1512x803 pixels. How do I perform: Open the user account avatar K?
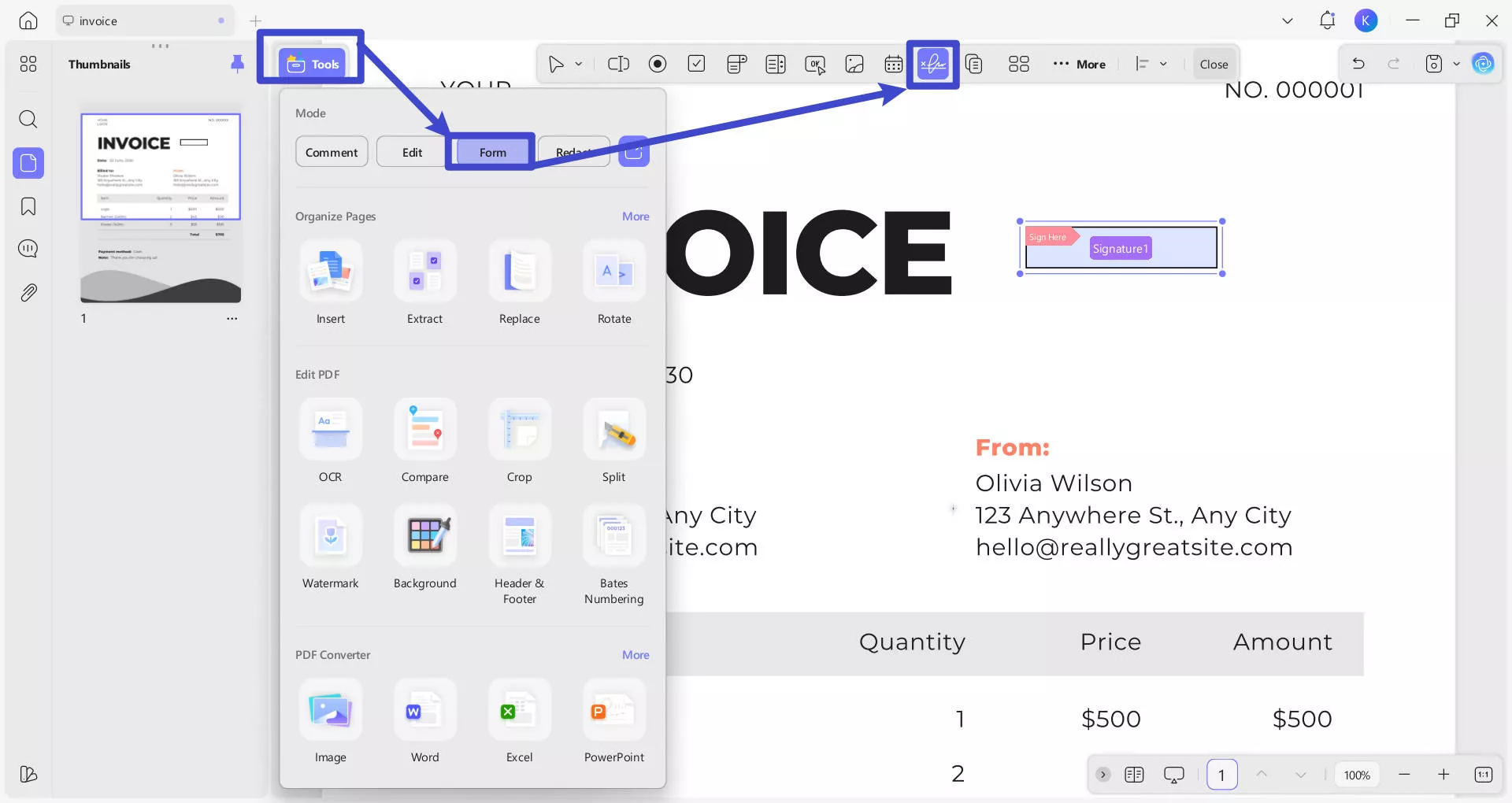pyautogui.click(x=1366, y=20)
